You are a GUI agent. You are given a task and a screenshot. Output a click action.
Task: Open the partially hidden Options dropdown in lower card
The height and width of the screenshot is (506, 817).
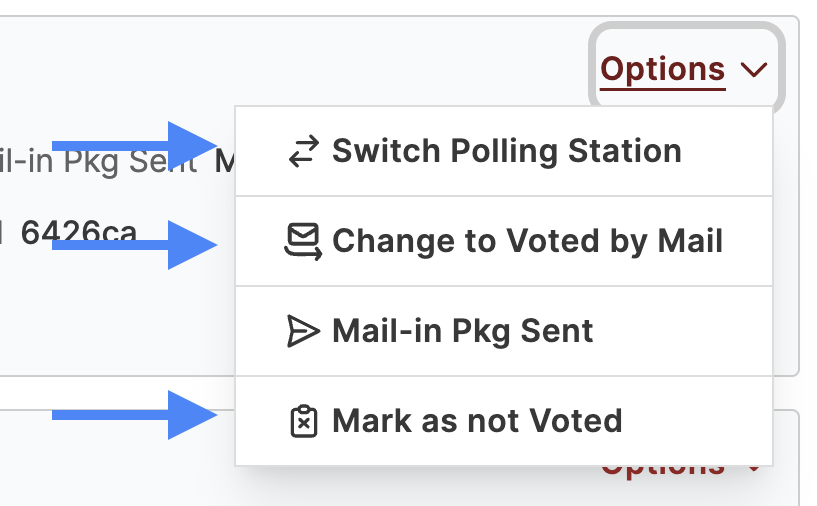pos(663,470)
